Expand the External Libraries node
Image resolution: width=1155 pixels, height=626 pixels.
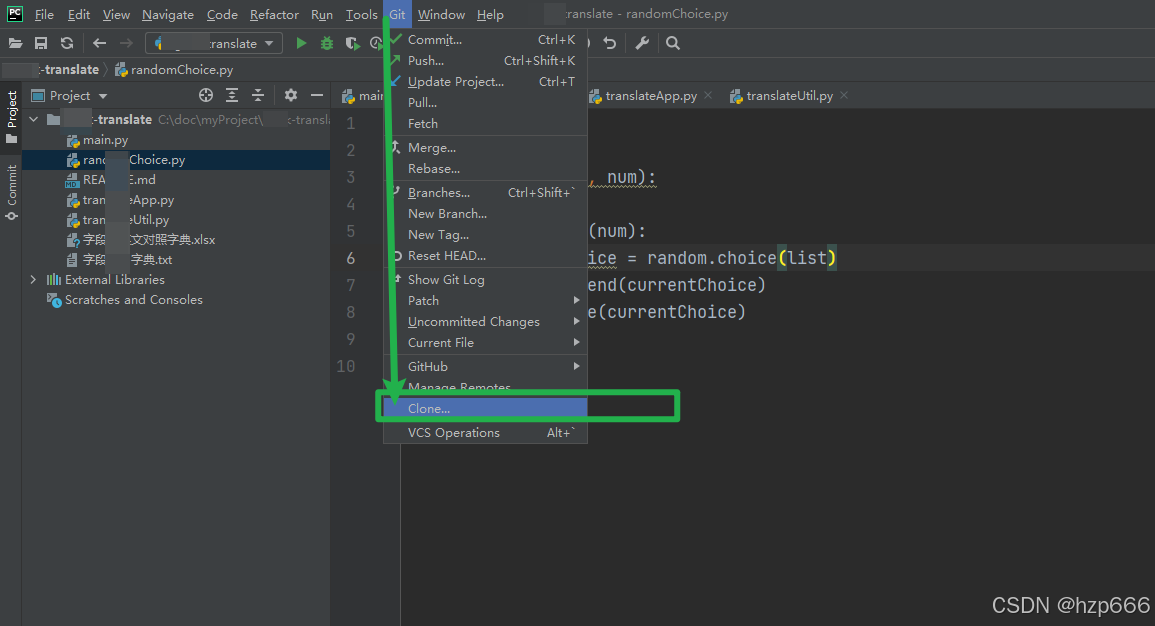tap(33, 280)
